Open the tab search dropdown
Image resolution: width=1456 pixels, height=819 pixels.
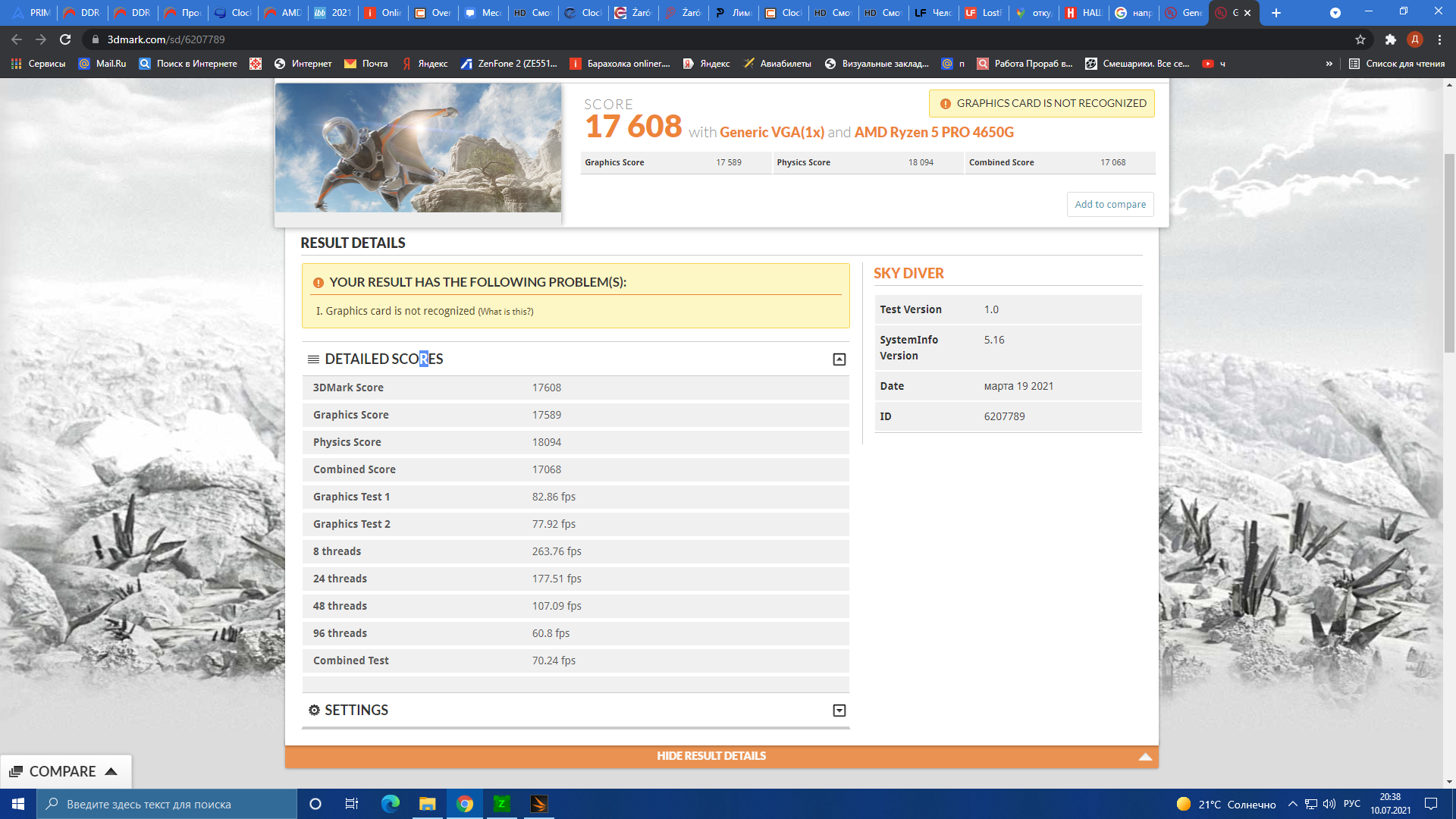(x=1335, y=13)
